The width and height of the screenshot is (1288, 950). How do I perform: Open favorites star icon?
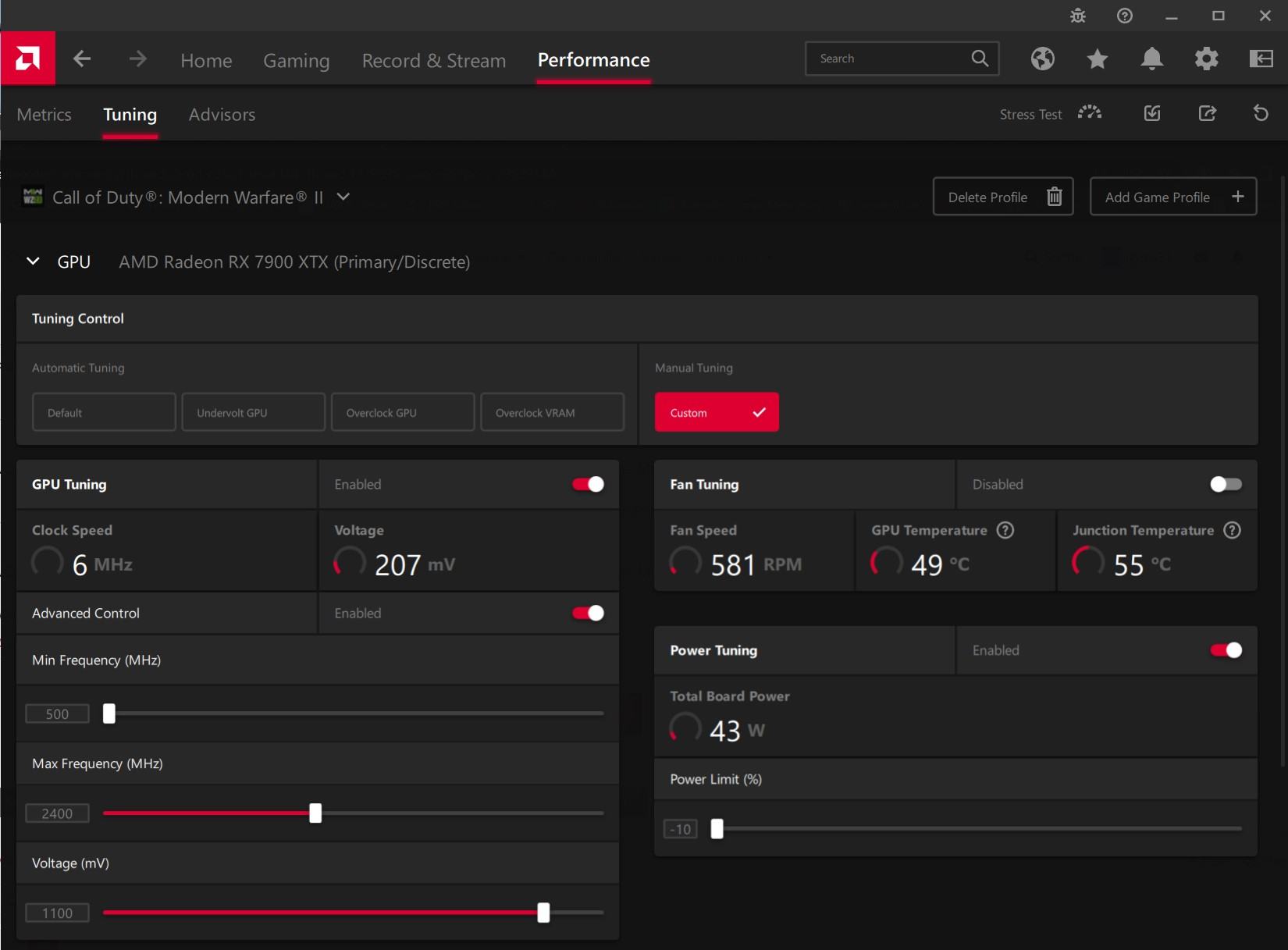(1097, 59)
